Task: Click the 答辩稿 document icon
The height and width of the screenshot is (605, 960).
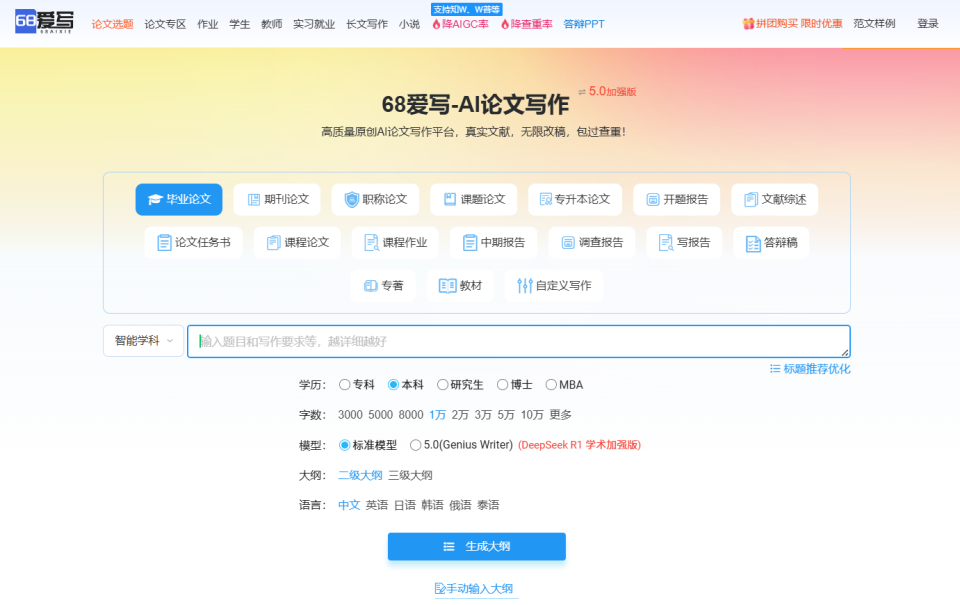Action: point(751,242)
